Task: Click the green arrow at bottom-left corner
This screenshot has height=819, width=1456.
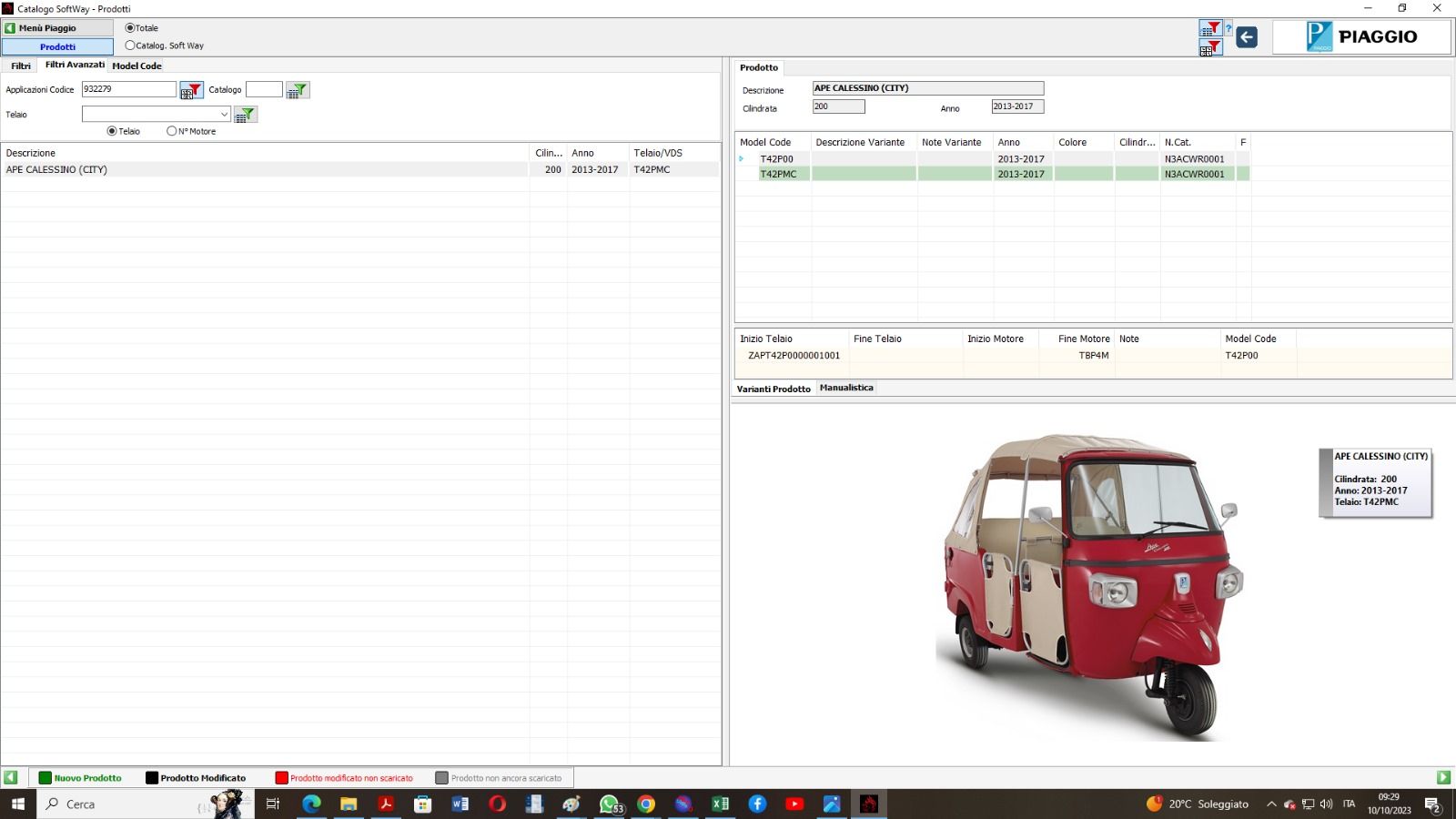Action: tap(11, 777)
